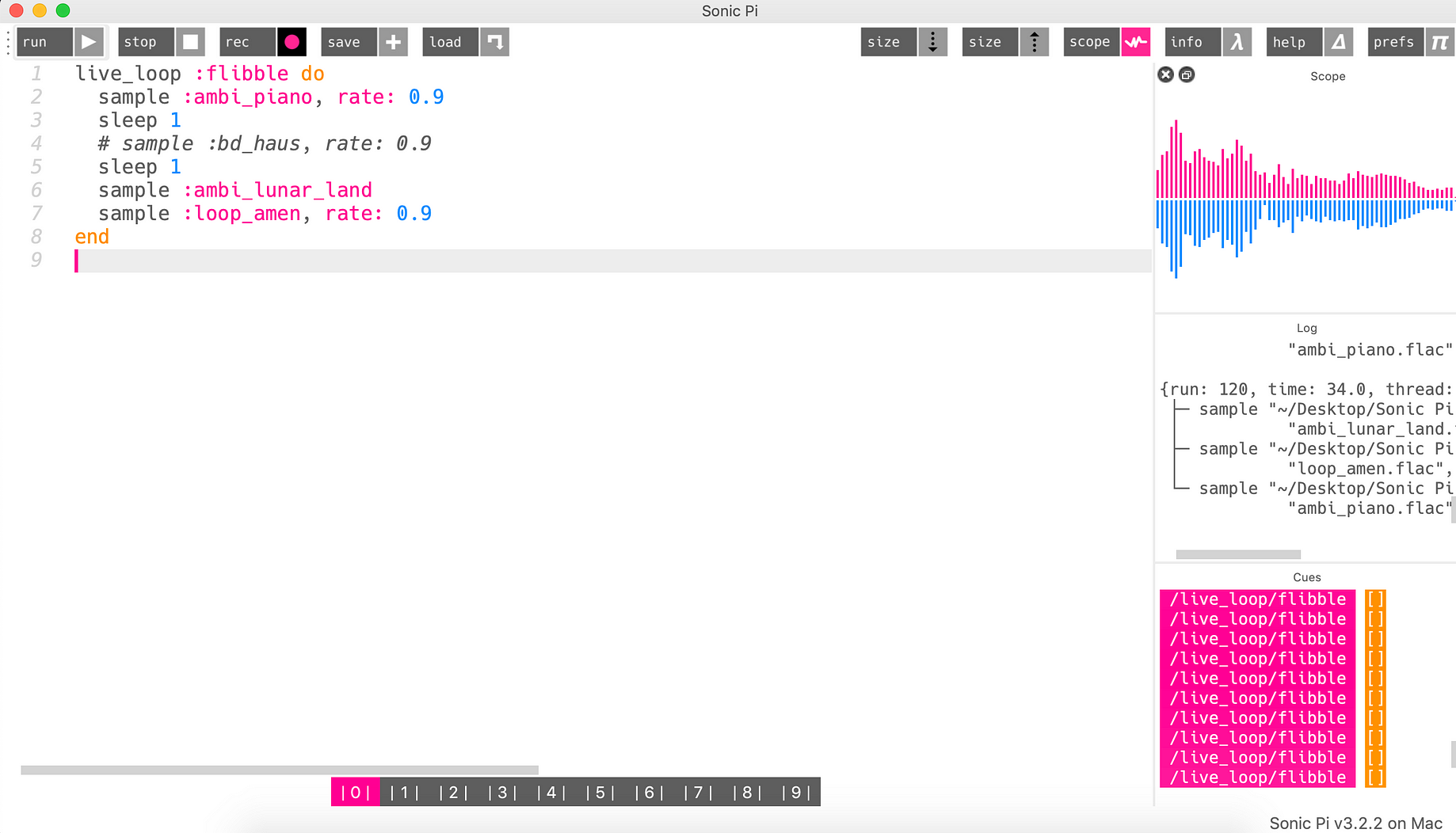Click the save text button

point(349,42)
